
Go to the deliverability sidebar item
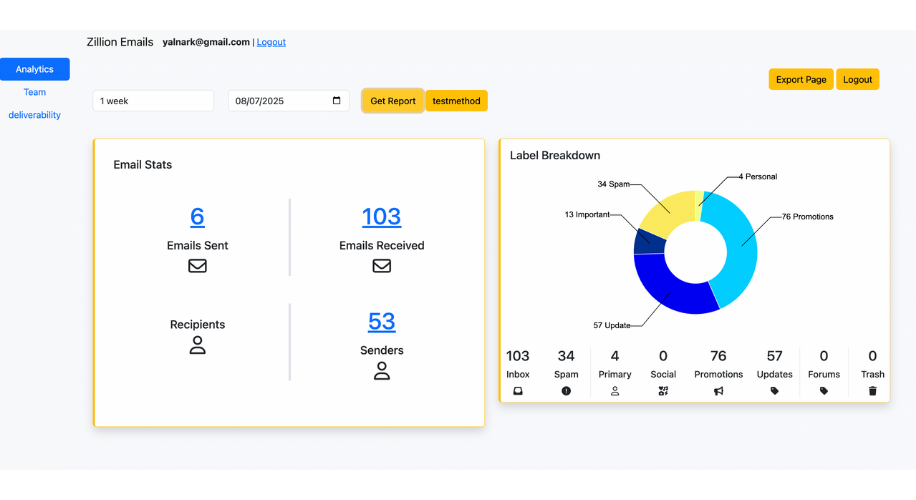coord(35,115)
